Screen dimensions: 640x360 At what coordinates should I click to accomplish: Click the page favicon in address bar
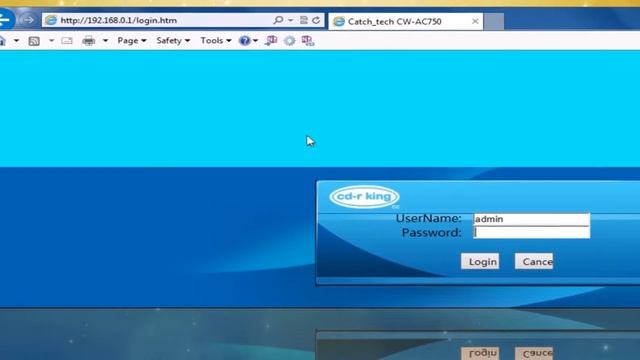pyautogui.click(x=51, y=20)
